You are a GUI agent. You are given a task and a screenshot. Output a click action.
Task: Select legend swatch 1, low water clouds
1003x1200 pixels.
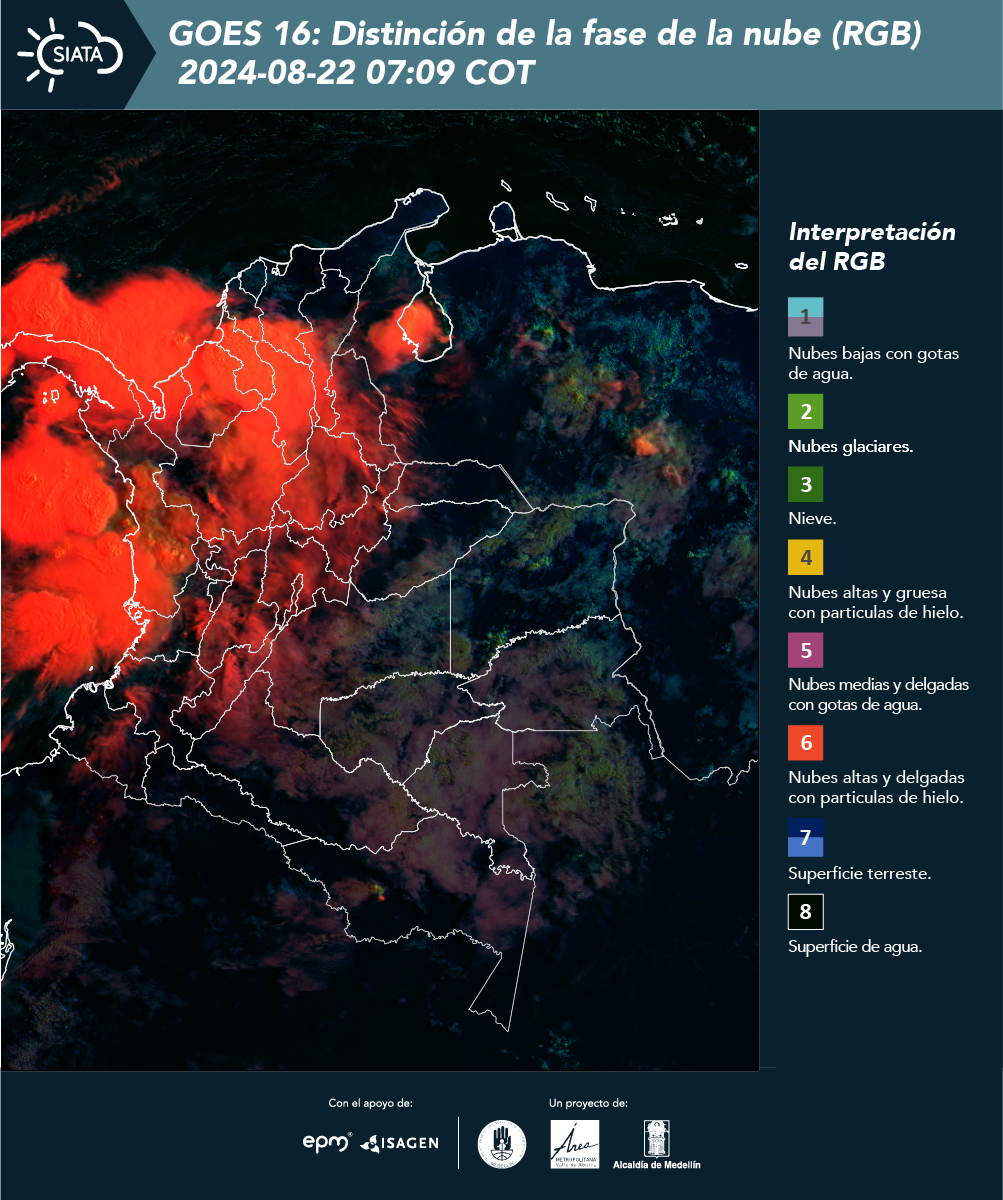(x=805, y=317)
